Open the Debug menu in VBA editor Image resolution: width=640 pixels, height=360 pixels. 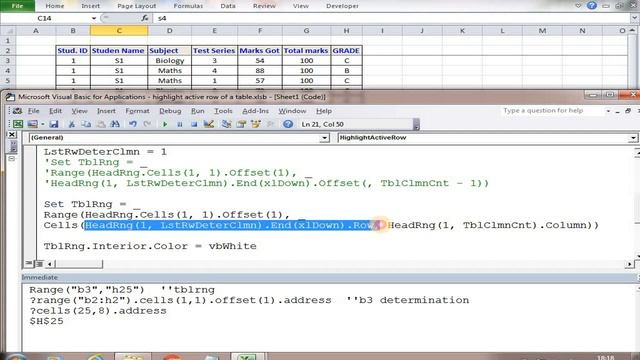pyautogui.click(x=170, y=111)
